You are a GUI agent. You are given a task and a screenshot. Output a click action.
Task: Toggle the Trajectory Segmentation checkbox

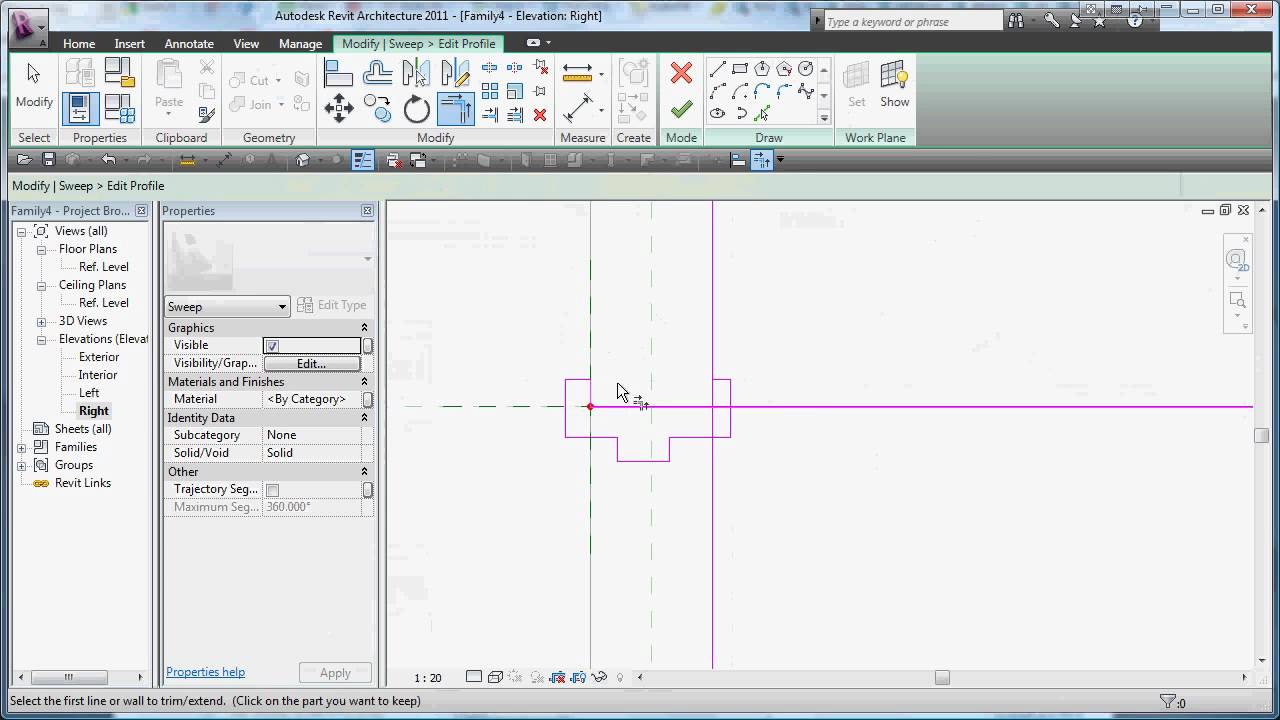click(272, 490)
